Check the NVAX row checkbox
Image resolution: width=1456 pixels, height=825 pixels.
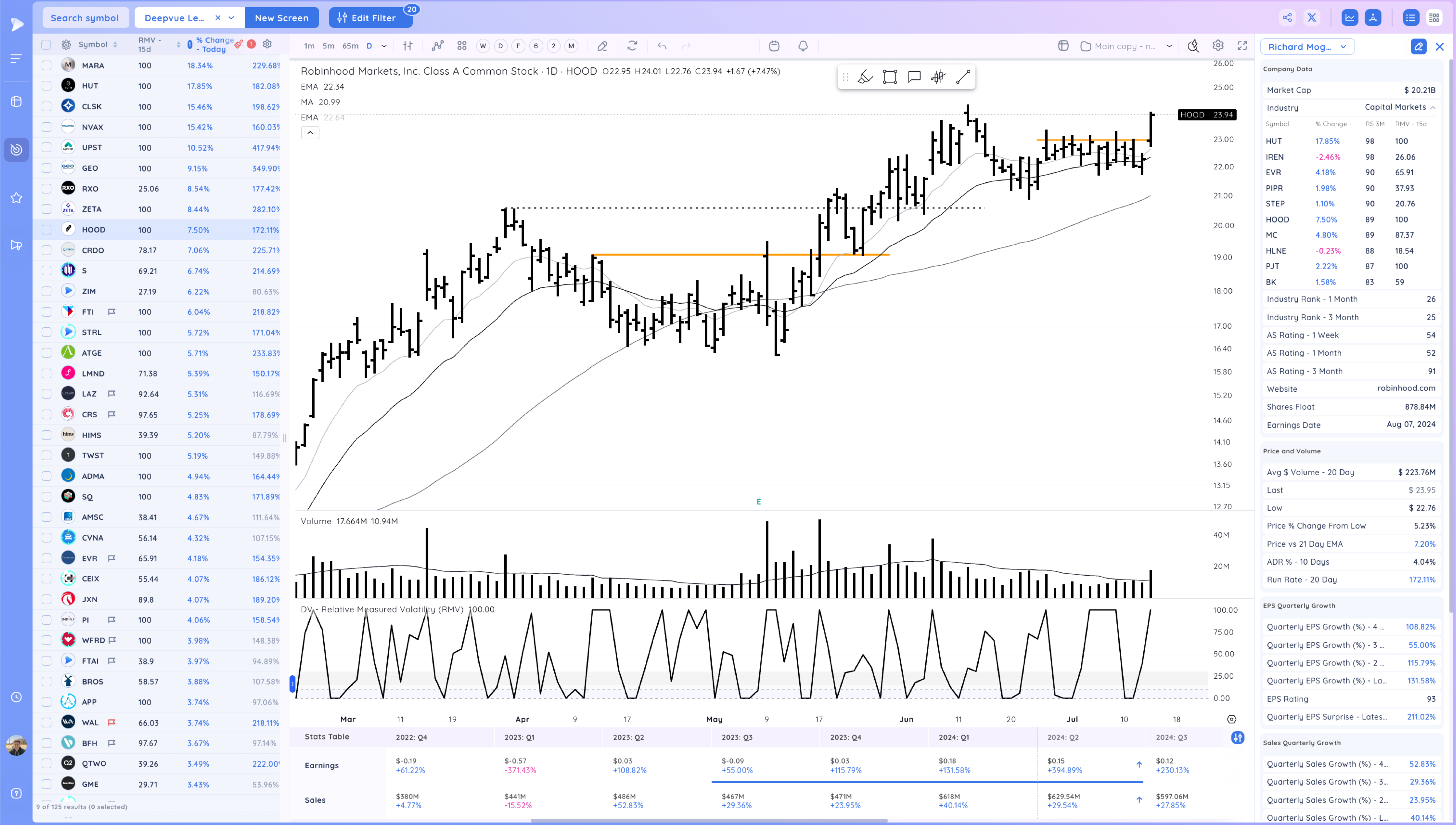coord(47,127)
